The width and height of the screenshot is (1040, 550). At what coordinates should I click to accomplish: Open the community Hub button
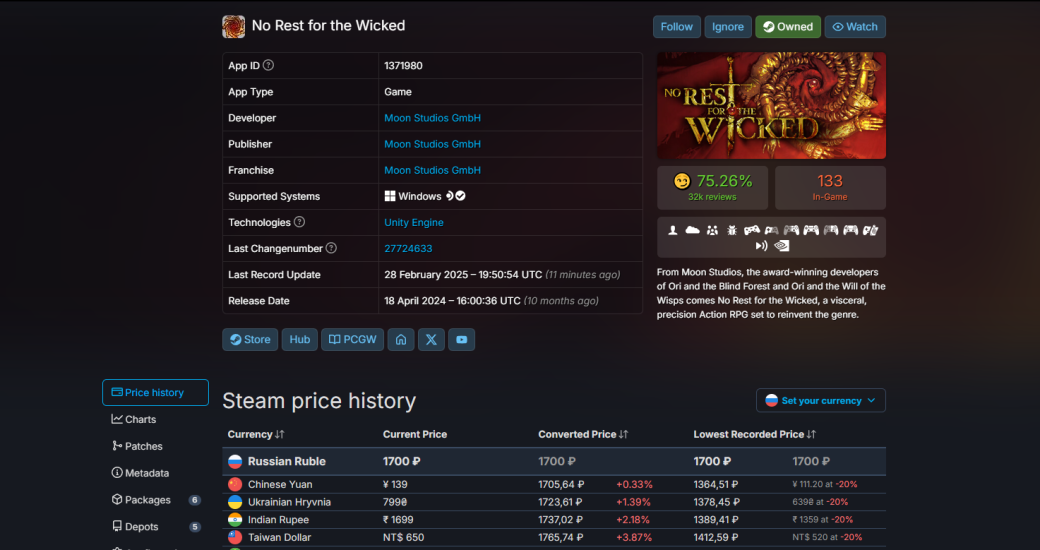(x=300, y=340)
